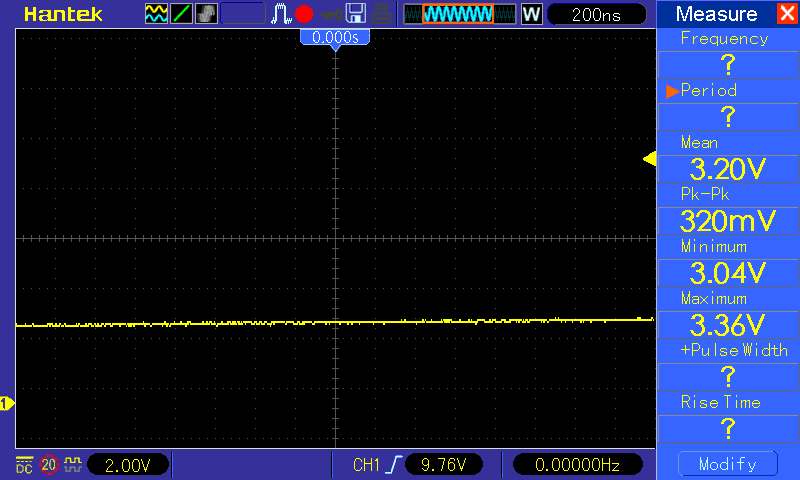Select the +Pulse Width measurement label
The height and width of the screenshot is (480, 800).
734,350
